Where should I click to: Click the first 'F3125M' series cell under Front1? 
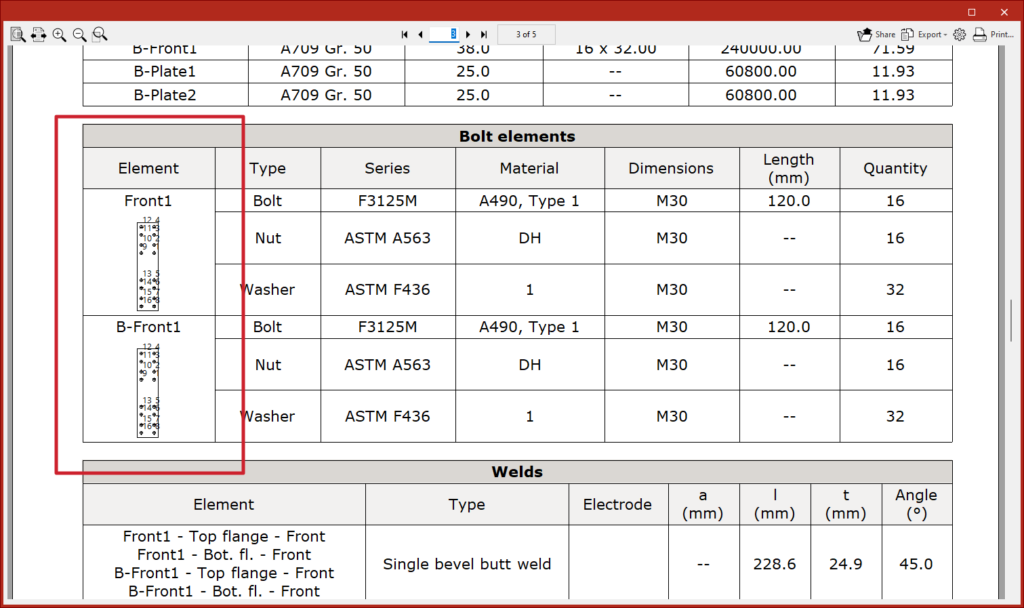[387, 201]
